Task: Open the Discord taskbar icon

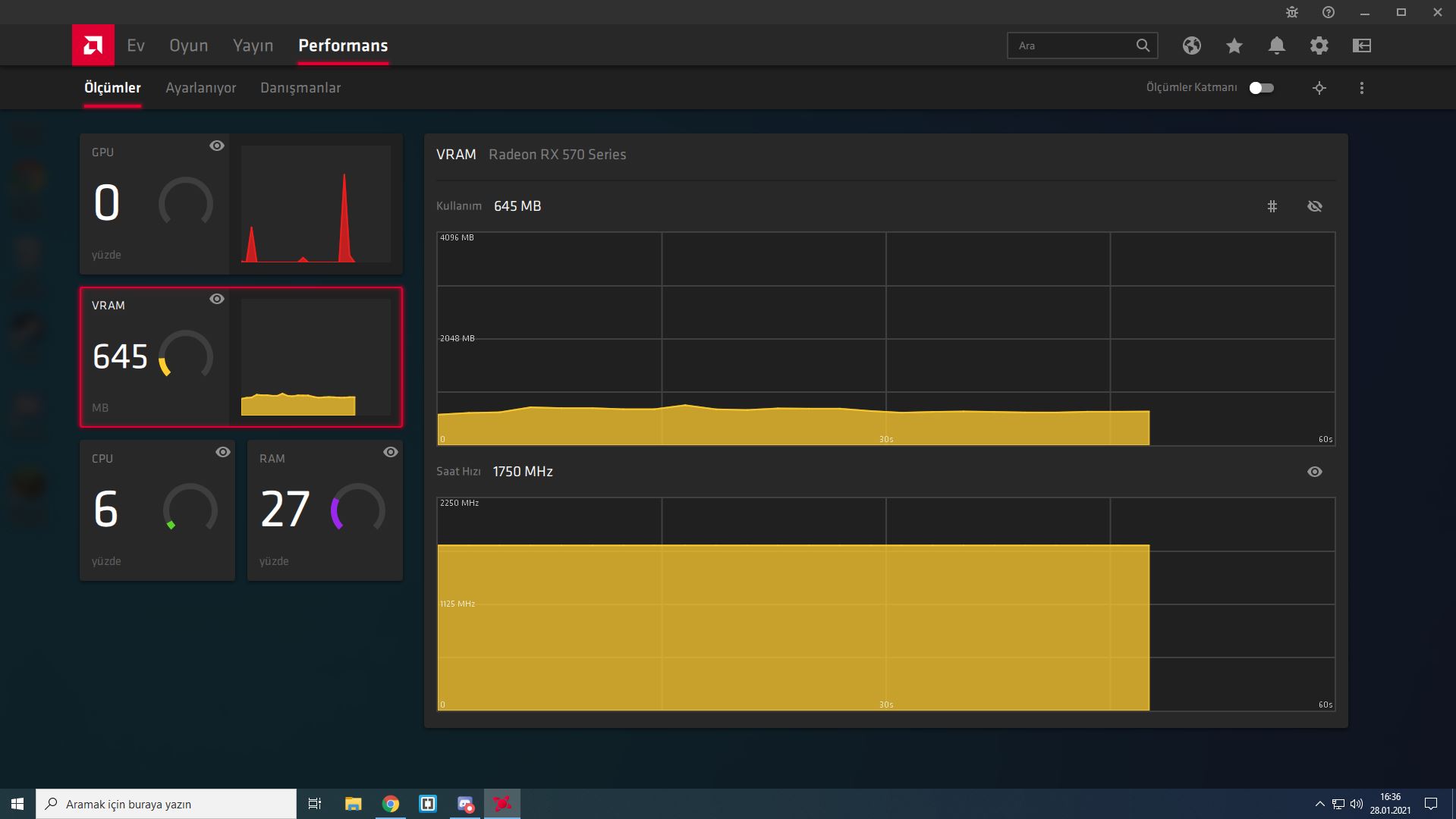Action: [x=465, y=804]
